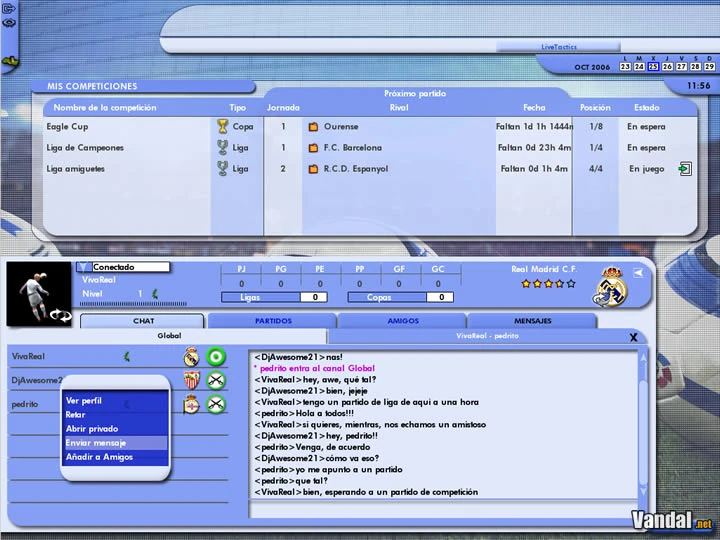Click the crossed-swords challenge icon next to DjAwesome21
The width and height of the screenshot is (720, 540).
coord(216,380)
